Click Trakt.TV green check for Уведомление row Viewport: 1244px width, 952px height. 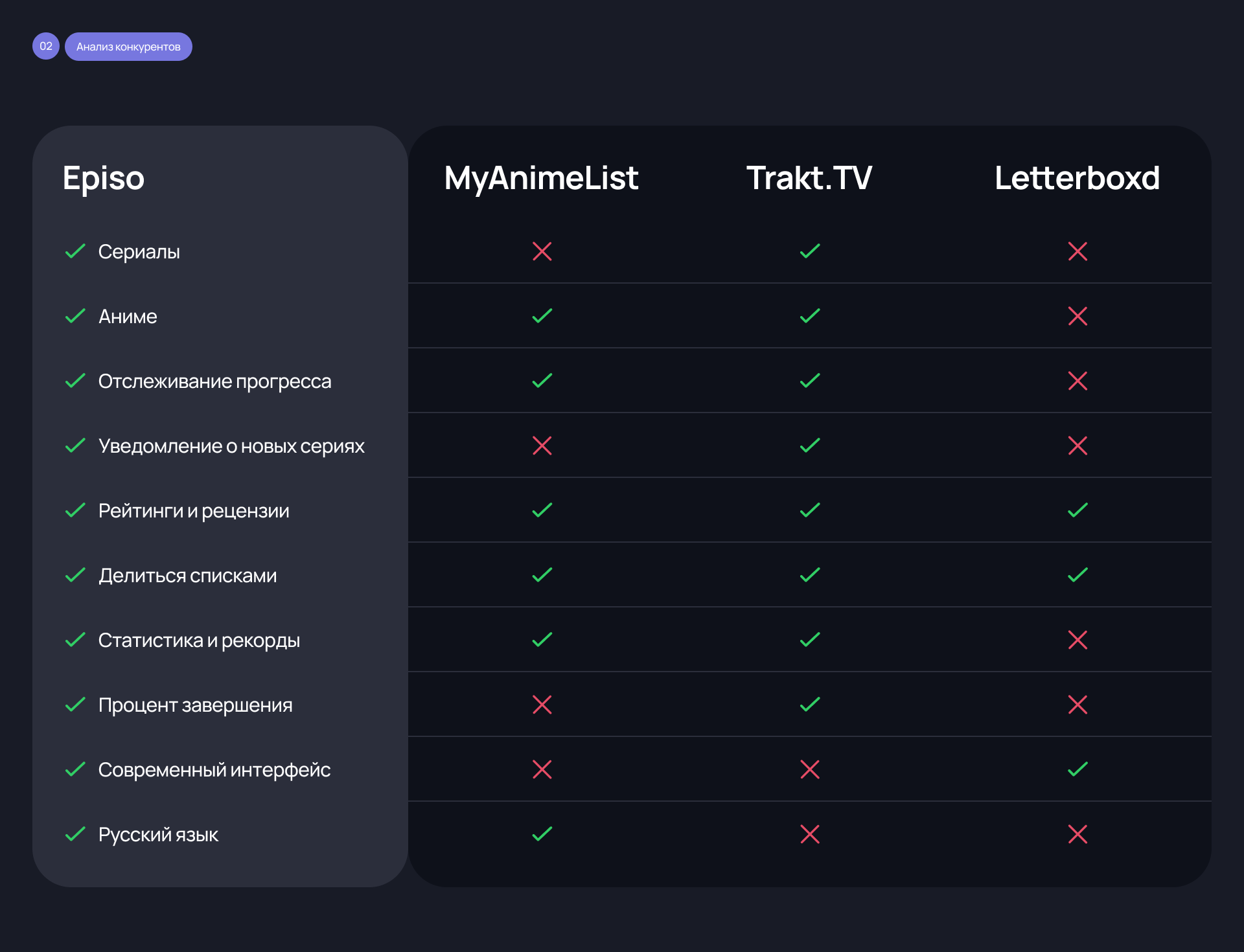[810, 446]
